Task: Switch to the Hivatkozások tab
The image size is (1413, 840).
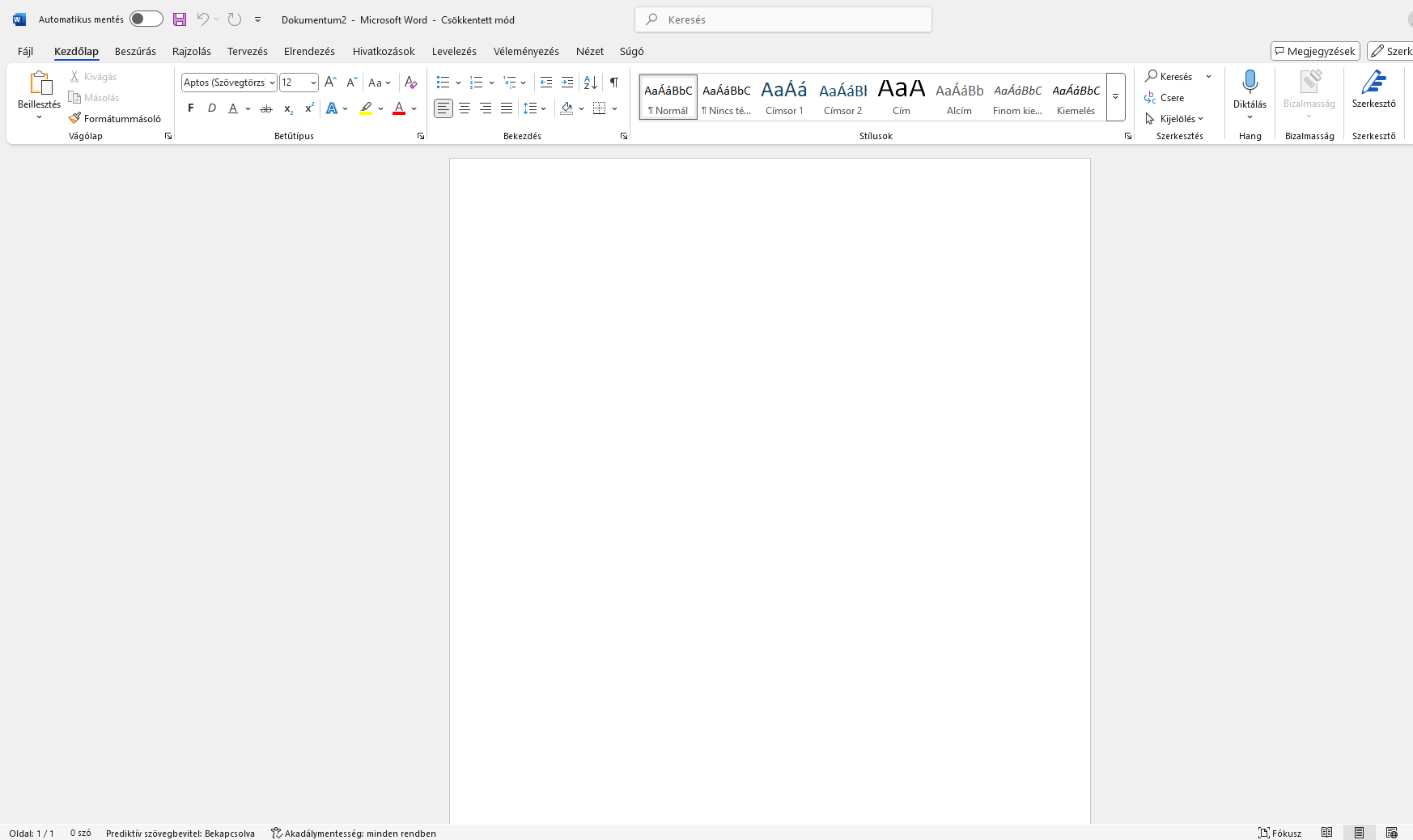Action: (x=384, y=51)
